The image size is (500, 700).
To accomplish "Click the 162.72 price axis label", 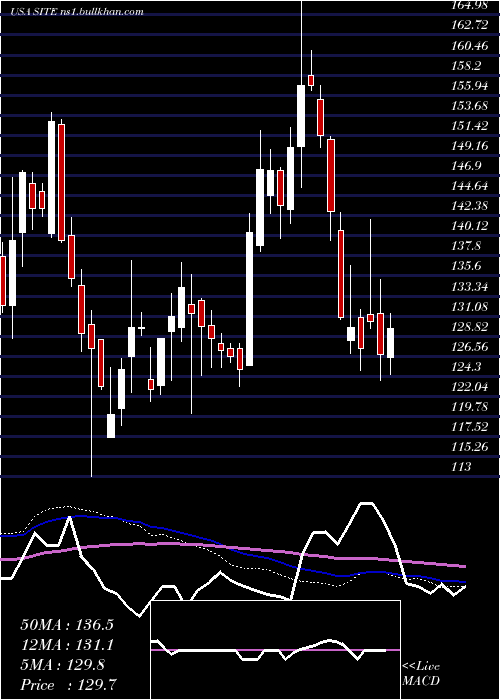I will (470, 25).
